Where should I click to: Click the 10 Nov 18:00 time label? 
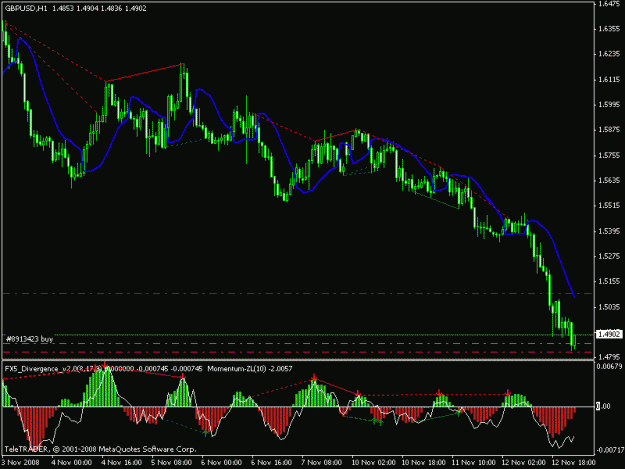pos(423,462)
